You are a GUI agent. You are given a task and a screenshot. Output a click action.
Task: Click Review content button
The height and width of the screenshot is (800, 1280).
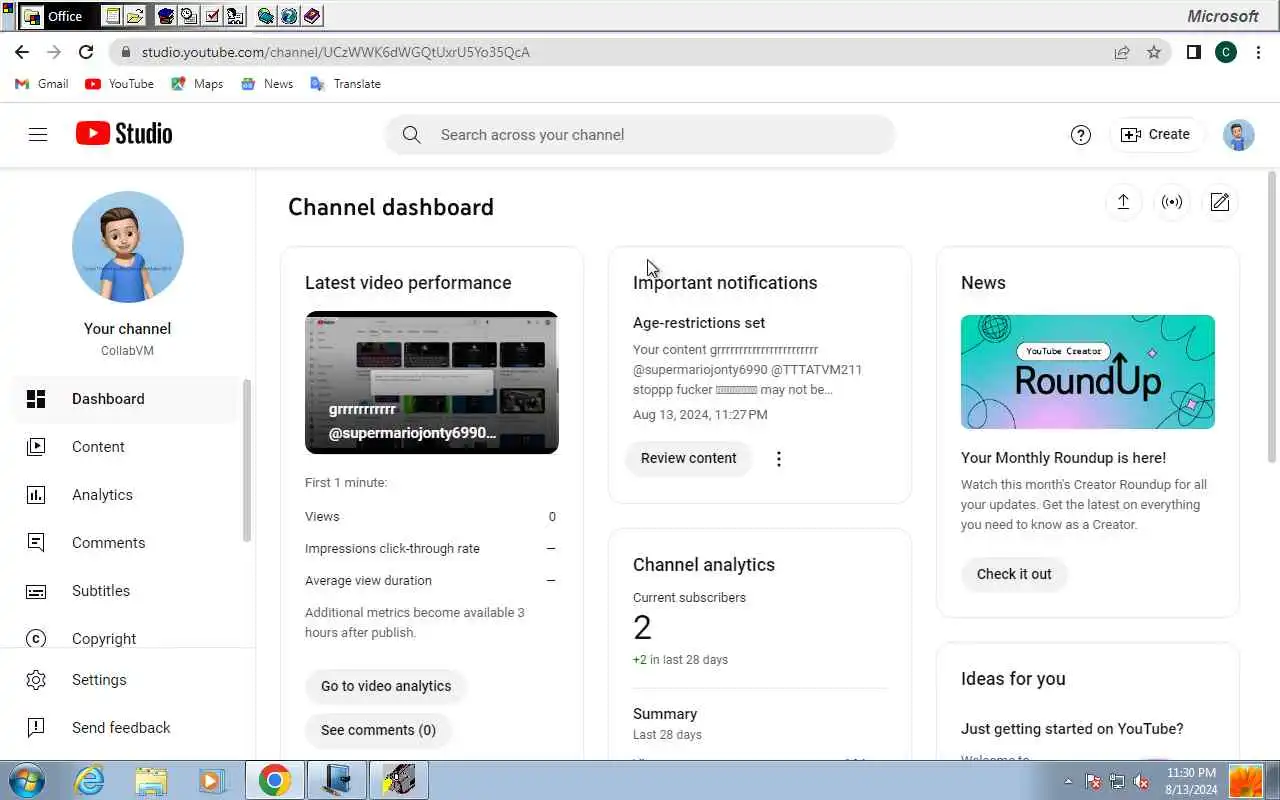coord(688,459)
